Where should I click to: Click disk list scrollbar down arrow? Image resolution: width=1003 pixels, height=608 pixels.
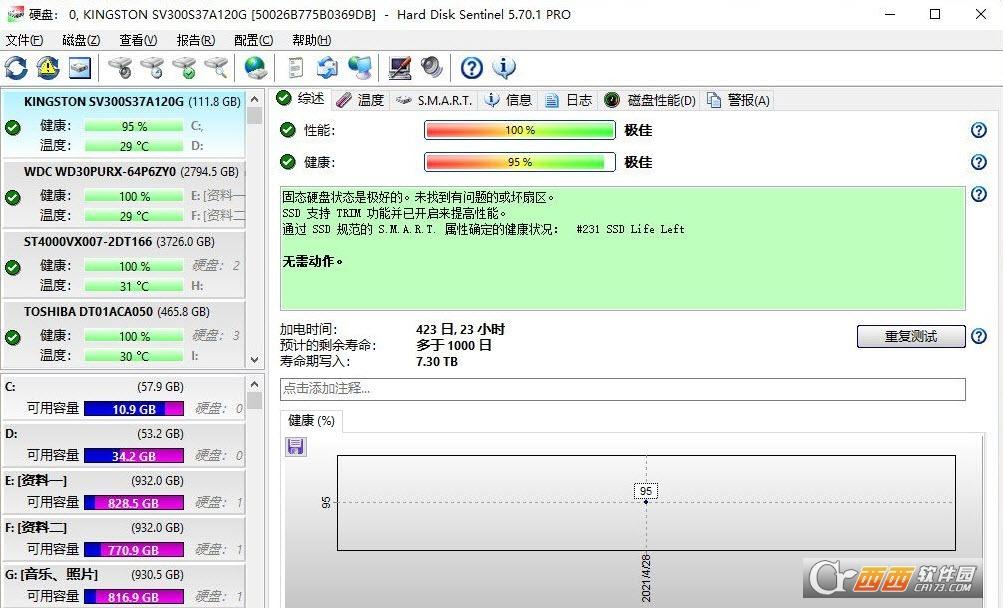(x=255, y=360)
